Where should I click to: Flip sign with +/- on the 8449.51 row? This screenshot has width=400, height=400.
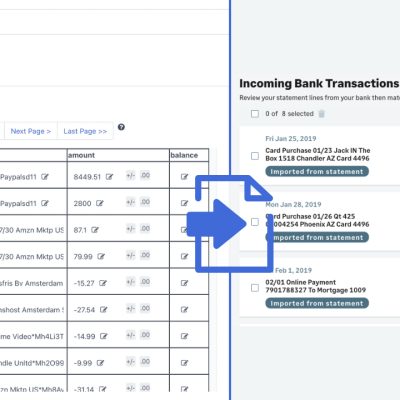point(130,175)
